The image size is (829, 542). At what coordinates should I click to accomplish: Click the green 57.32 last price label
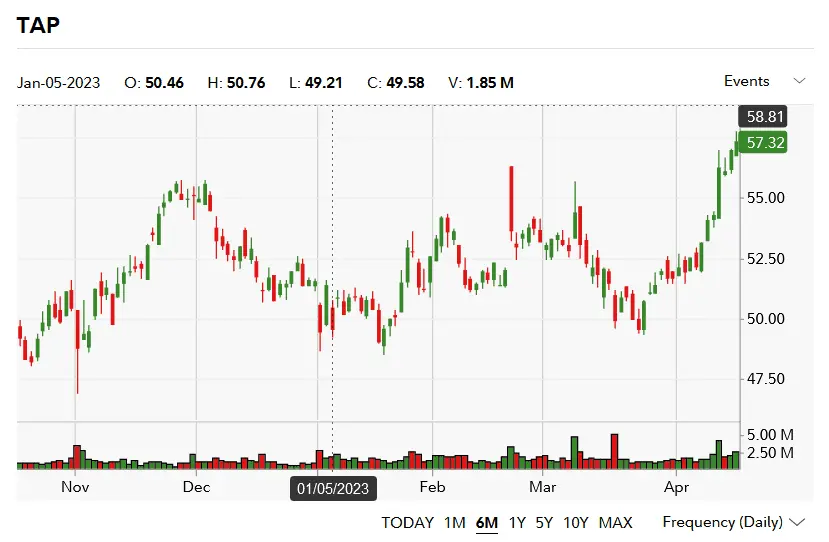pyautogui.click(x=763, y=142)
